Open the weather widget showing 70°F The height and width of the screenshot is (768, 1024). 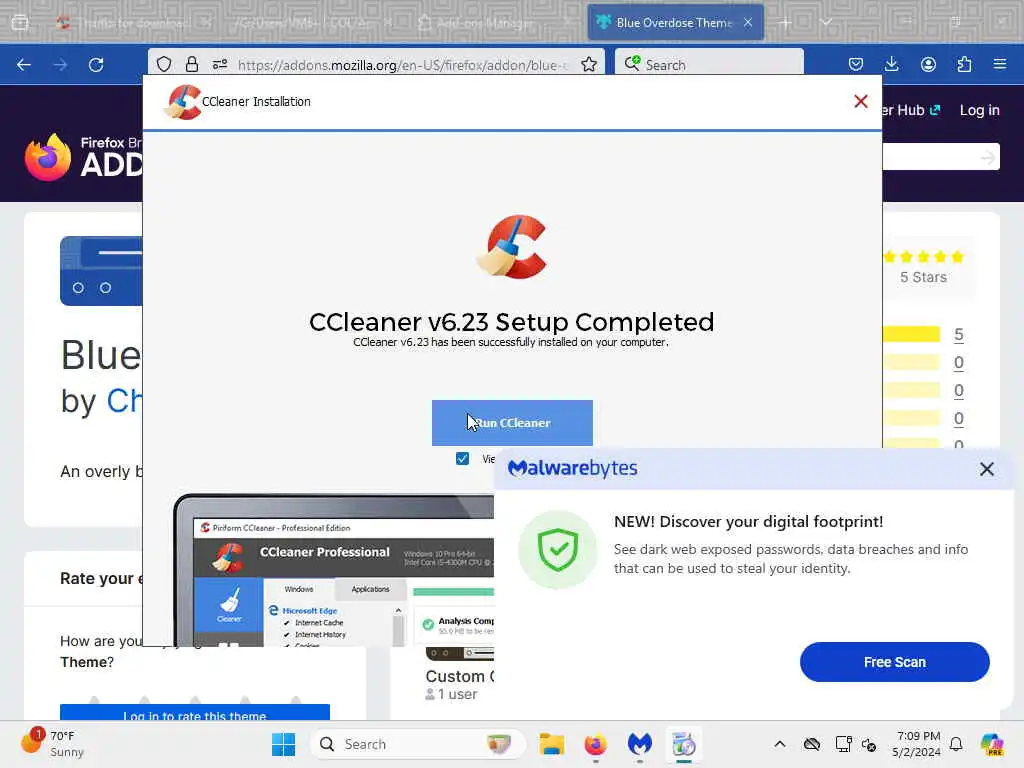(x=52, y=744)
